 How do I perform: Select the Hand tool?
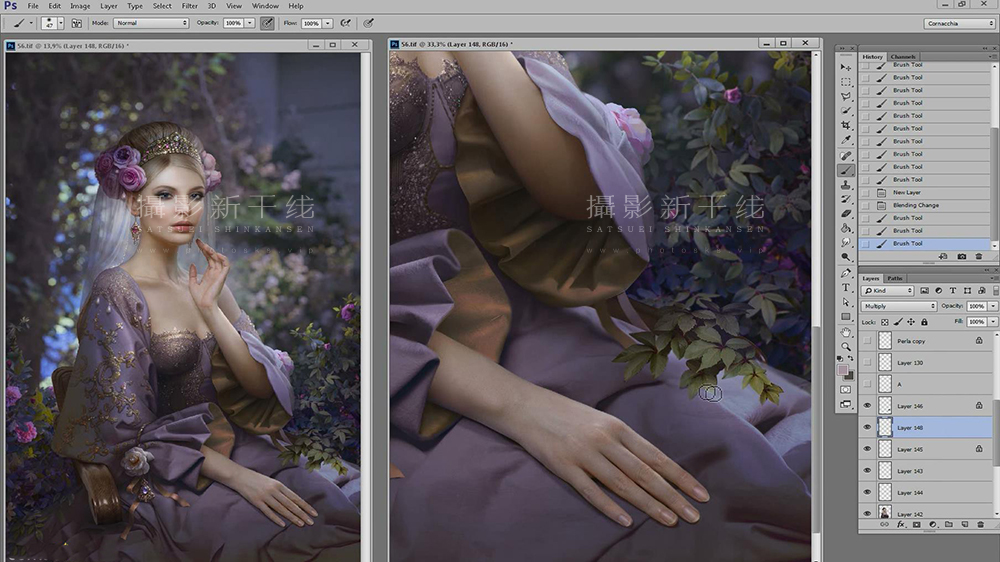coord(846,332)
